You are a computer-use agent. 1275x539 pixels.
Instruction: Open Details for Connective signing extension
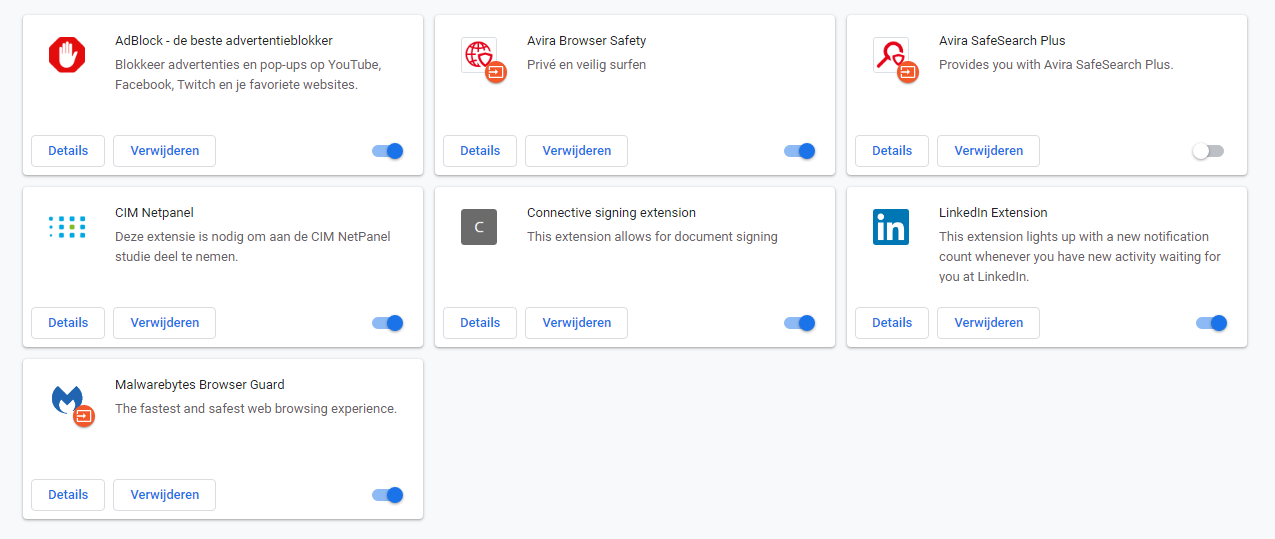pos(480,323)
